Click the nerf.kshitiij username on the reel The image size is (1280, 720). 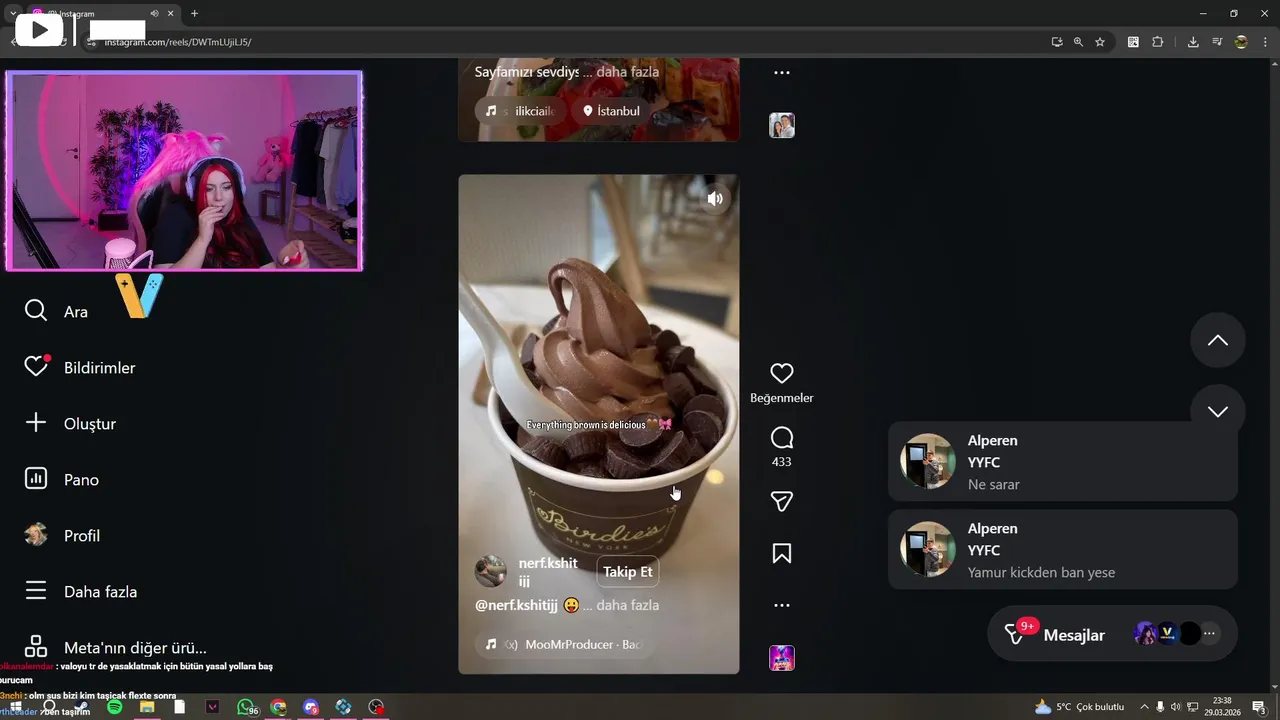548,572
